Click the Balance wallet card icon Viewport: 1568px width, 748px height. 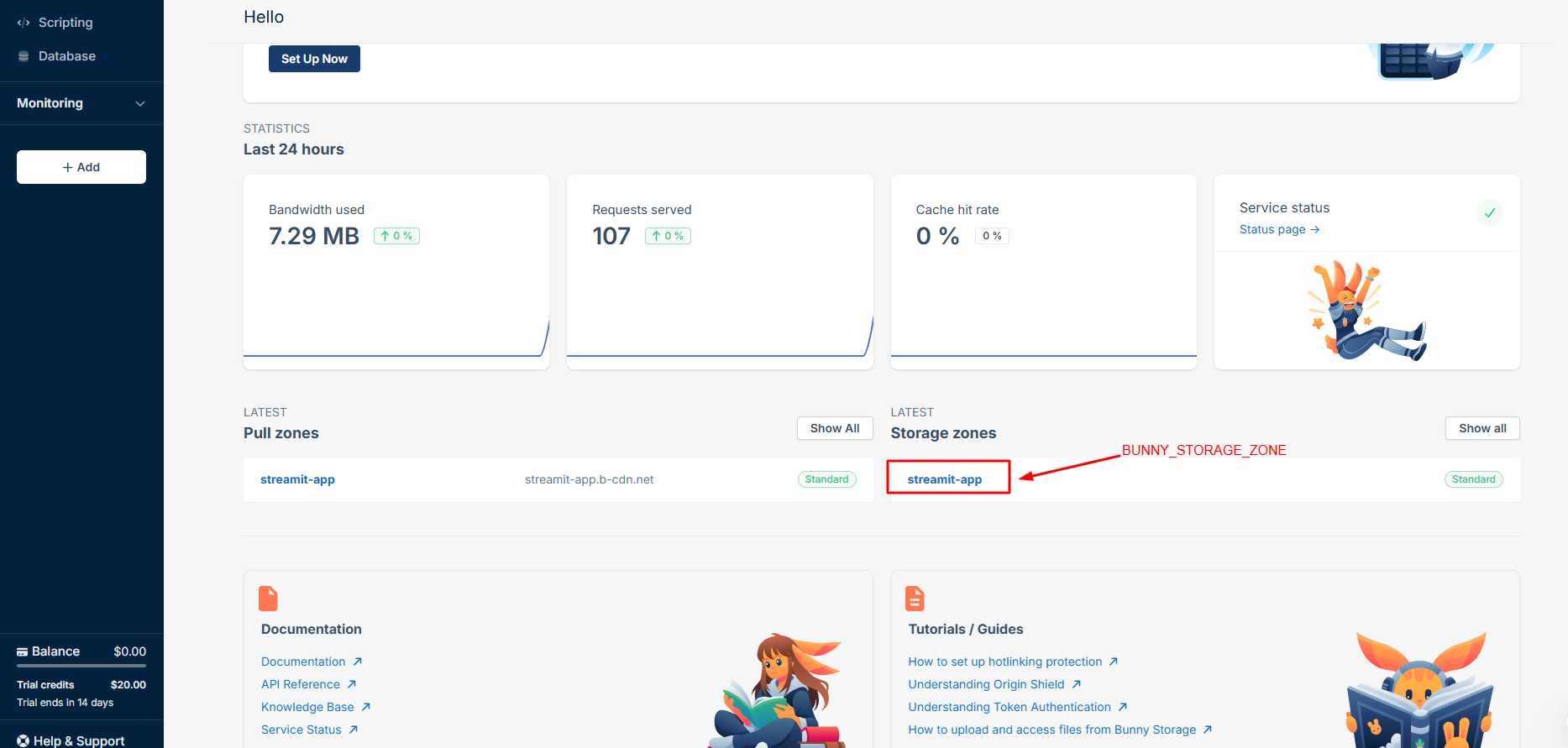pyautogui.click(x=23, y=652)
